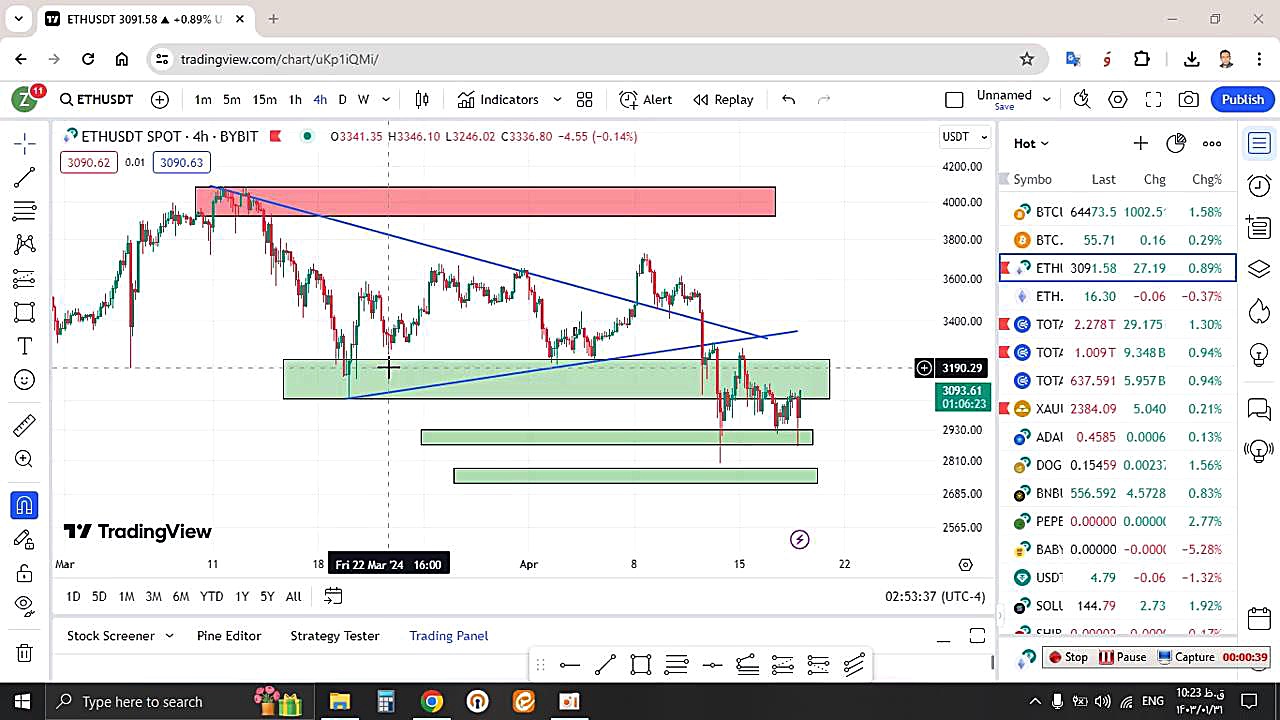Open the ideas lightbulb icon
Screen dimensions: 1280x720
1259,355
